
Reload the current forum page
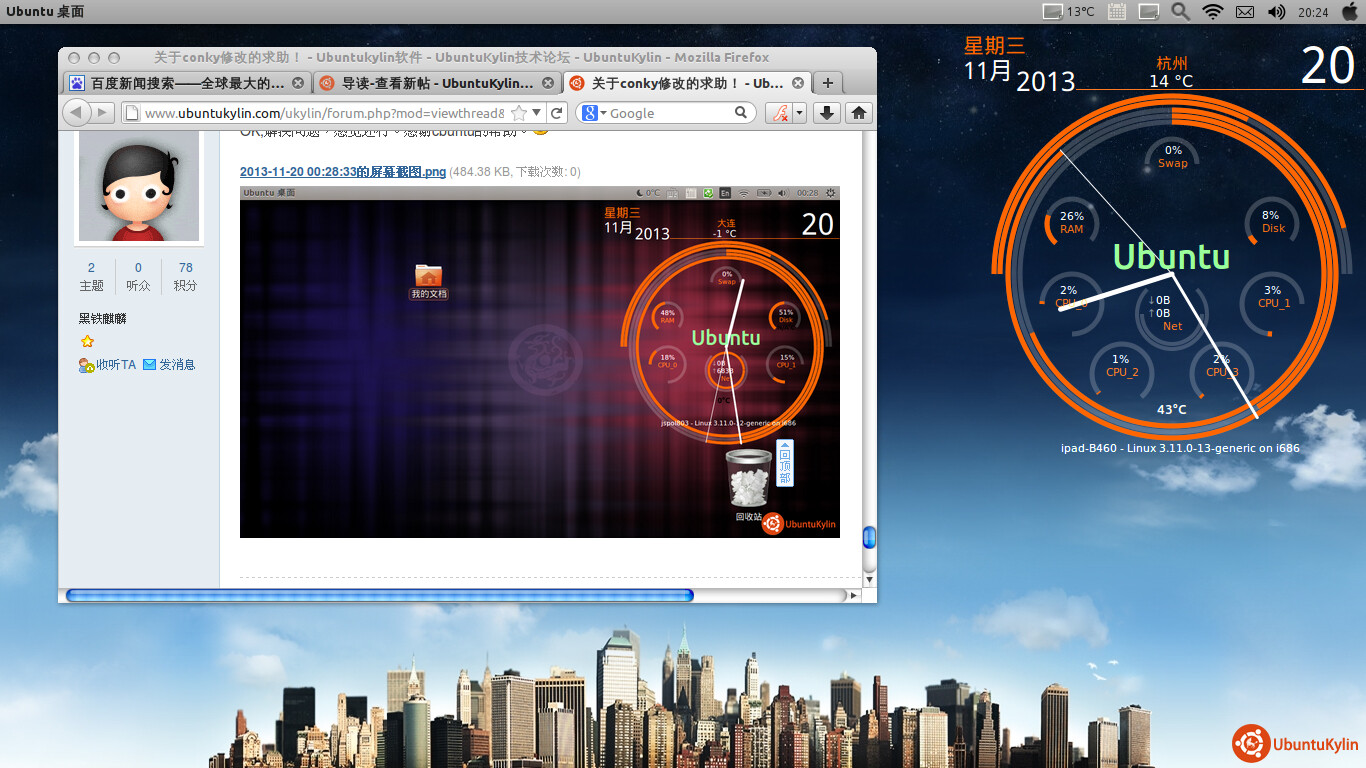coord(557,113)
